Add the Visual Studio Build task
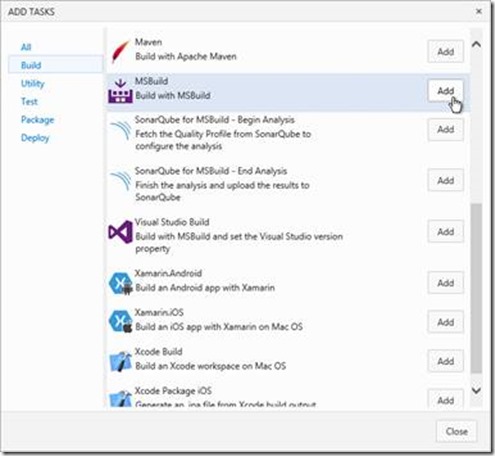This screenshot has height=456, width=495. 446,232
